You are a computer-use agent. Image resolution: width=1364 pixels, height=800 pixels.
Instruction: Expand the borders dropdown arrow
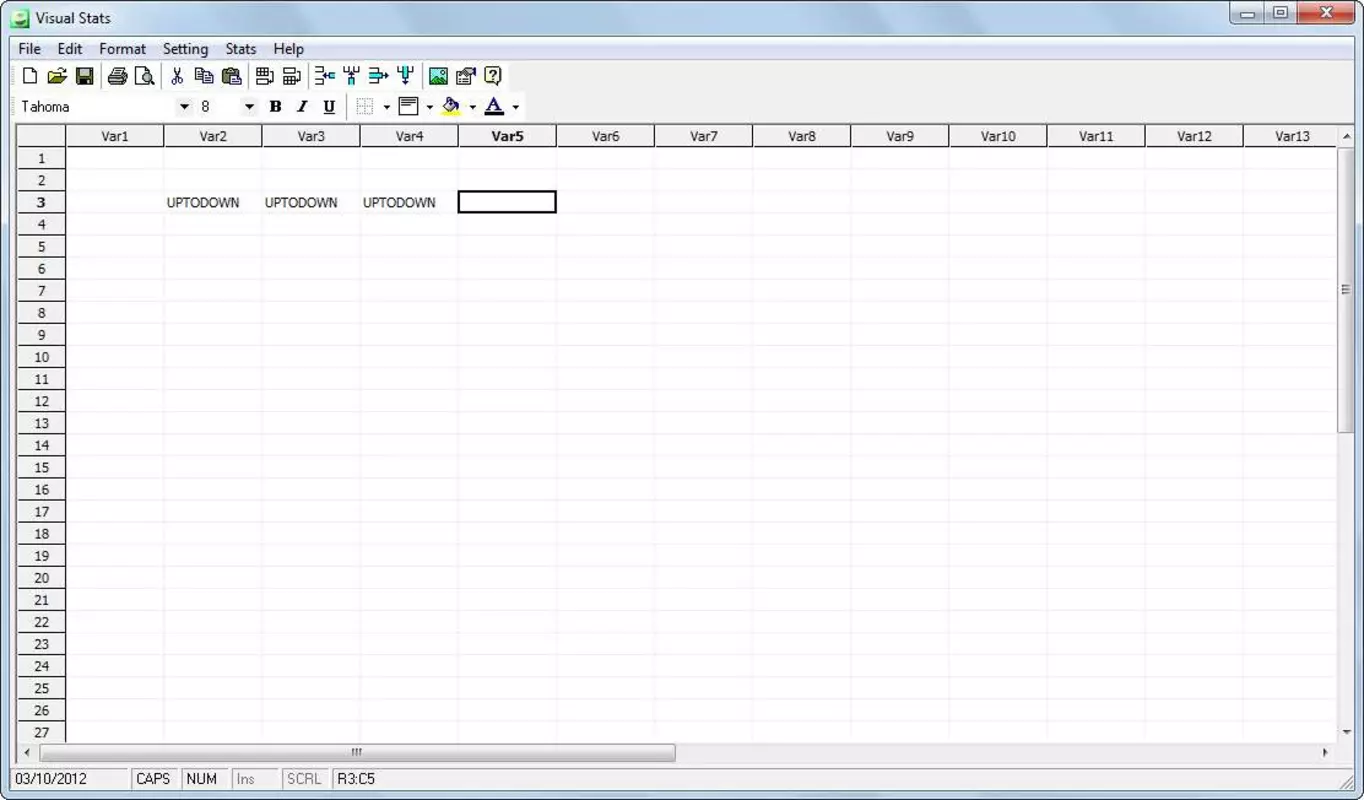pyautogui.click(x=387, y=107)
